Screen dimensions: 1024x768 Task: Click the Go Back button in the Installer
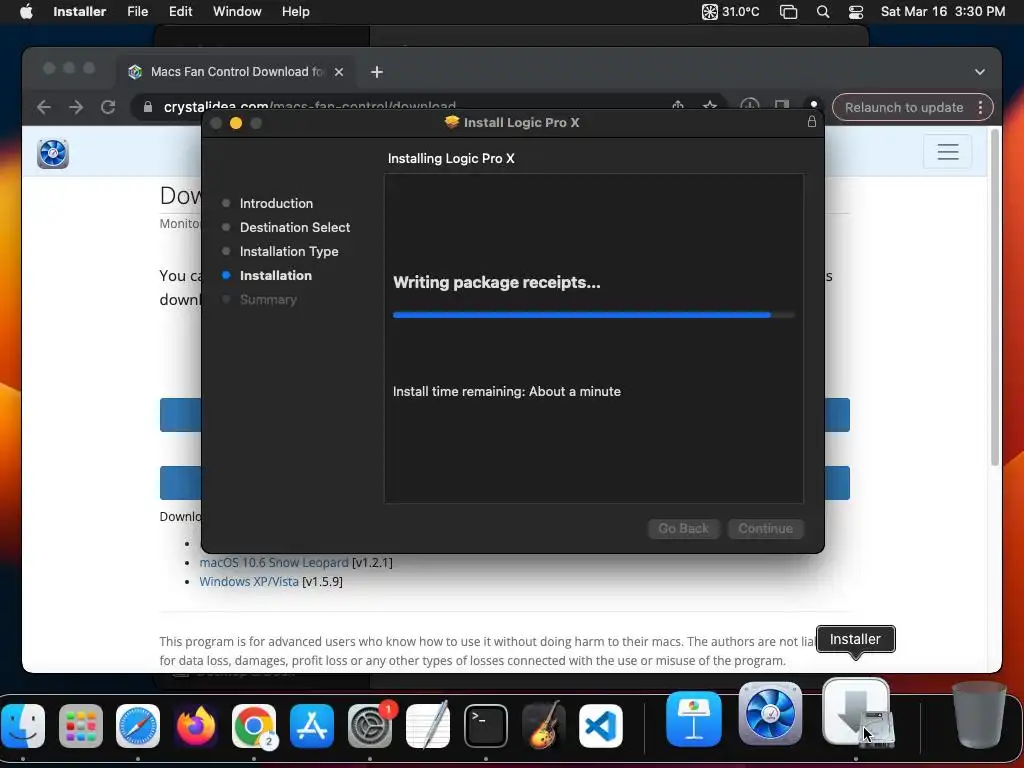(x=683, y=528)
